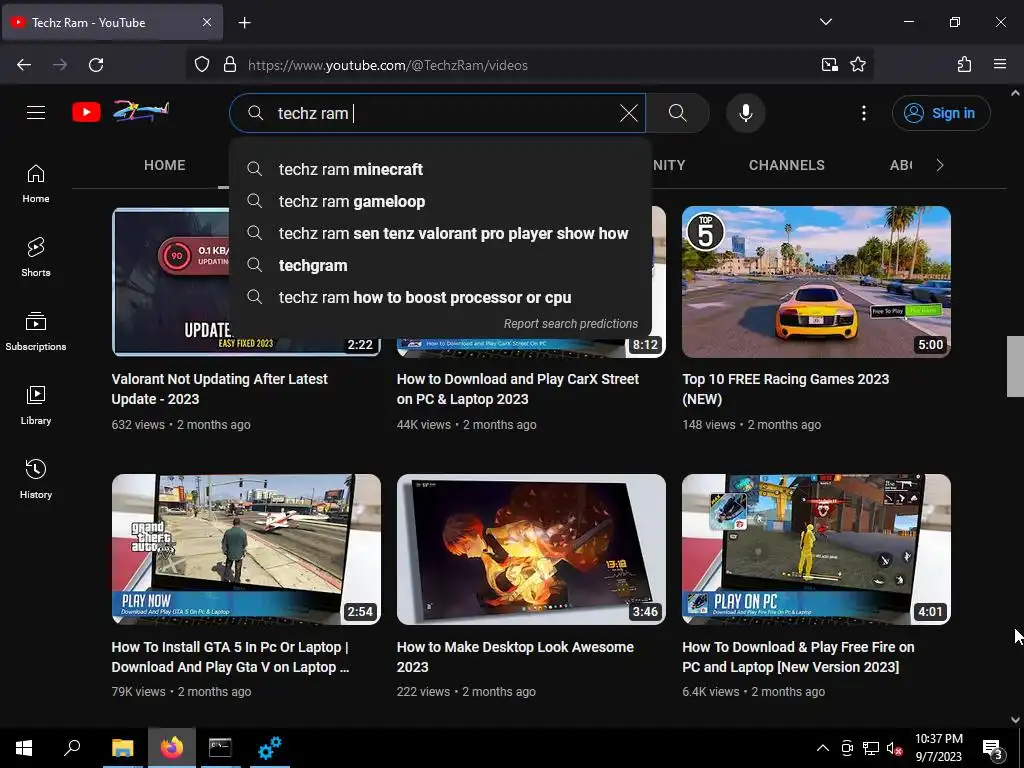Image resolution: width=1024 pixels, height=768 pixels.
Task: Open title Valorant Not Updating After Latest Update
Action: click(x=219, y=389)
